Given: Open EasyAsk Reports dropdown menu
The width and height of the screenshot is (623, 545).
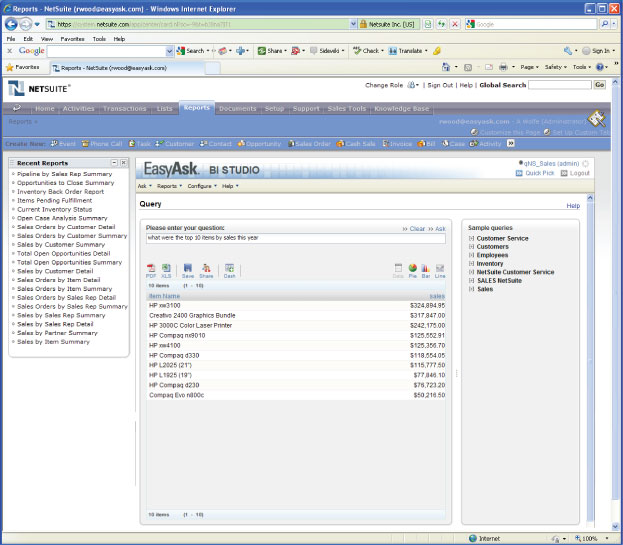Looking at the screenshot, I should coord(169,186).
